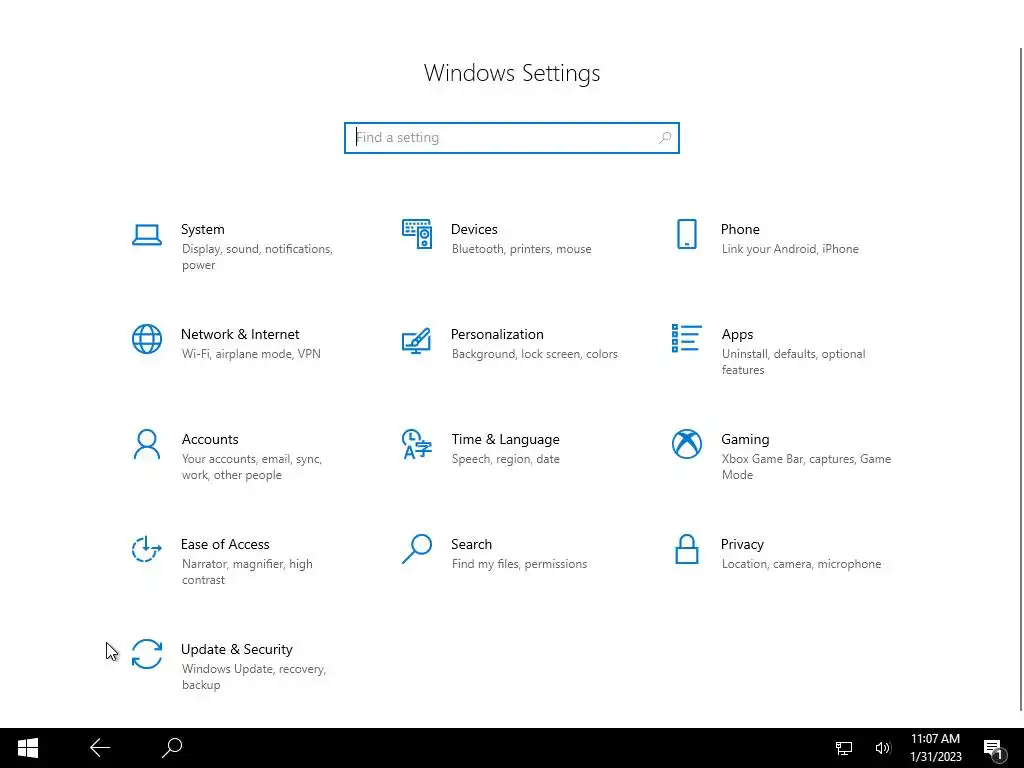Image resolution: width=1024 pixels, height=768 pixels.
Task: Click the taskbar back arrow
Action: (x=100, y=748)
